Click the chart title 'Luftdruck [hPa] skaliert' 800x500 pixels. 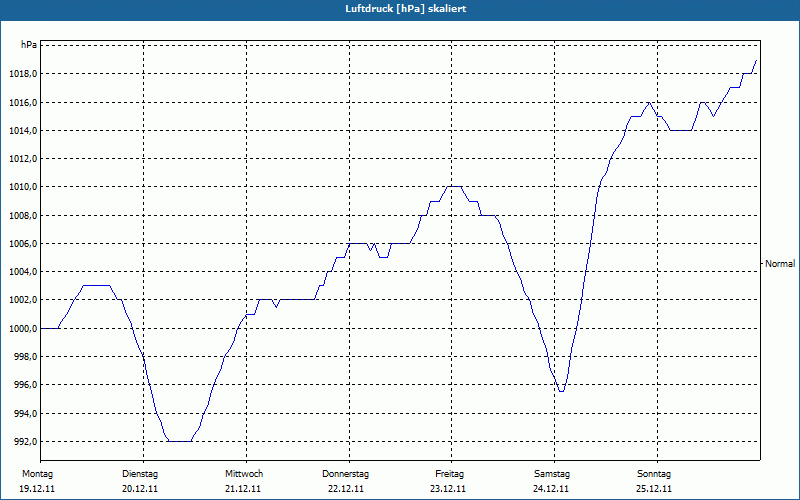[x=406, y=9]
